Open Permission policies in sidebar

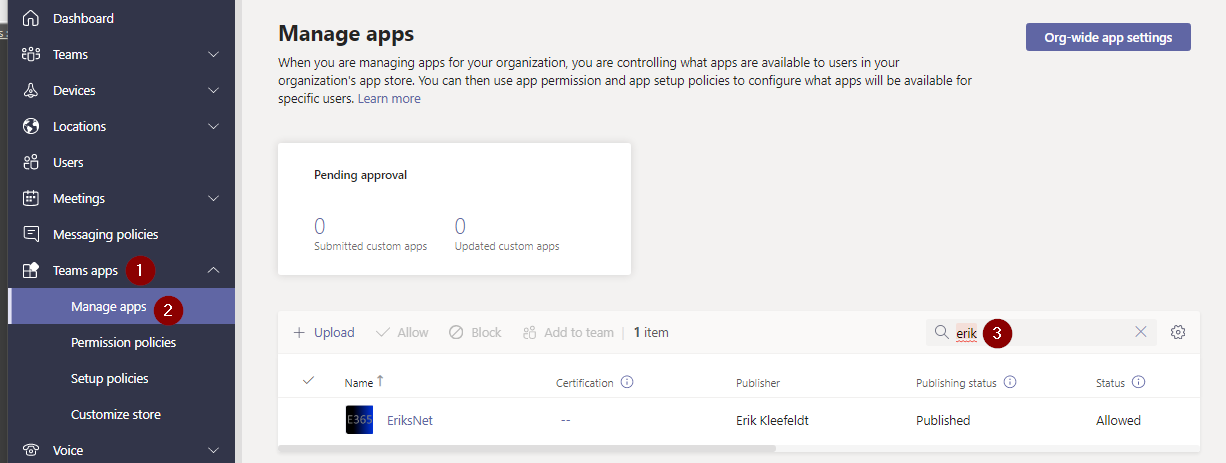point(123,342)
